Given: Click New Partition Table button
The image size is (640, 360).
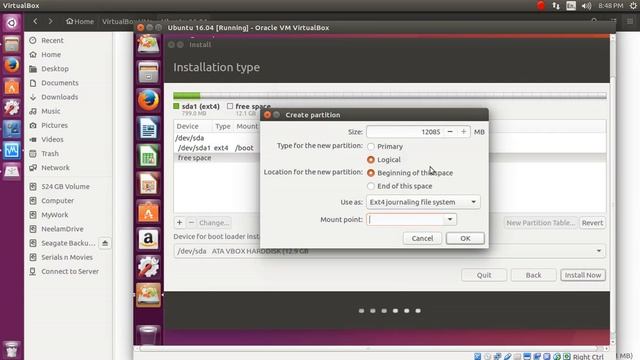Looking at the screenshot, I should 540,223.
